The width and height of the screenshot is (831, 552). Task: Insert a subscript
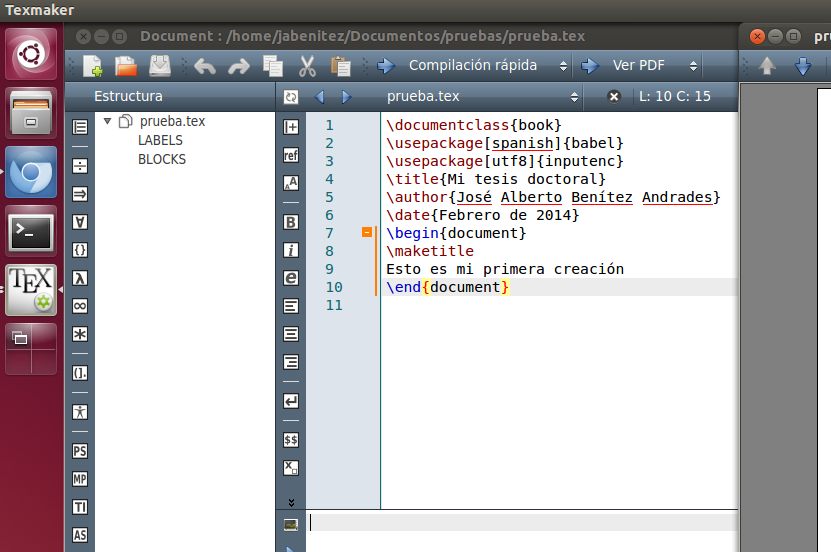tap(291, 468)
